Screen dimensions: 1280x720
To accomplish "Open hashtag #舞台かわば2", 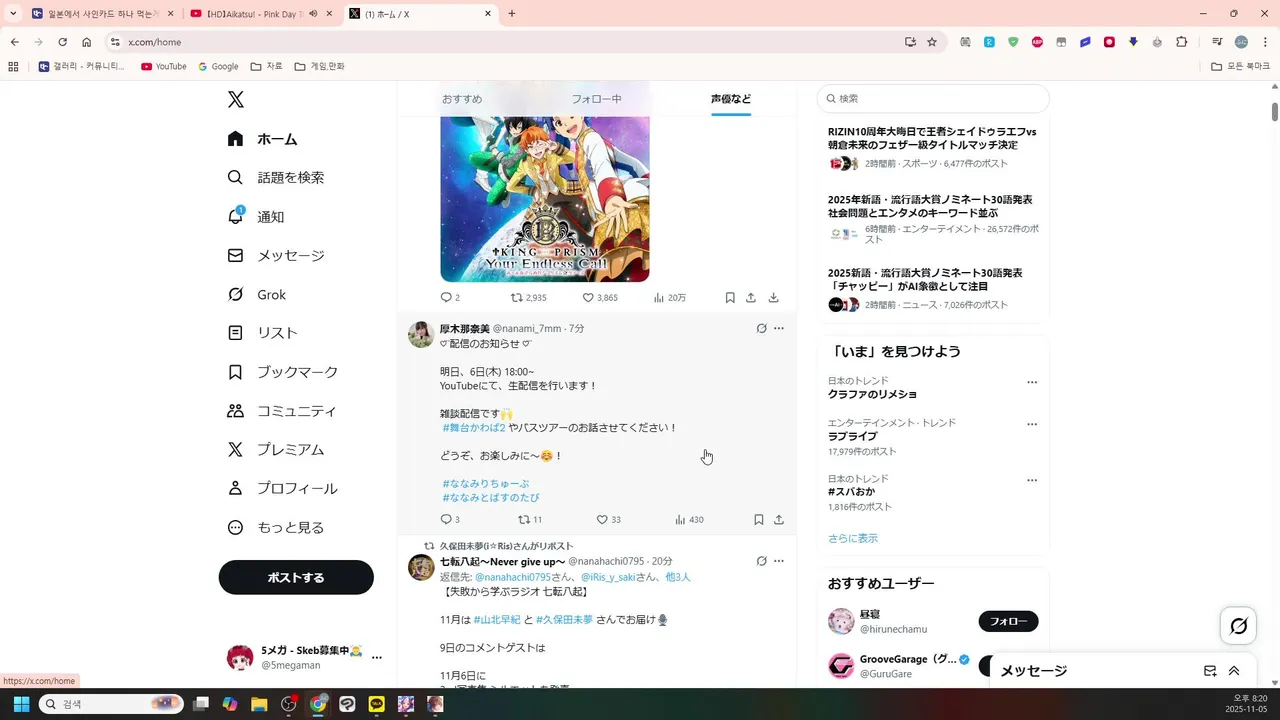I will click(x=474, y=428).
